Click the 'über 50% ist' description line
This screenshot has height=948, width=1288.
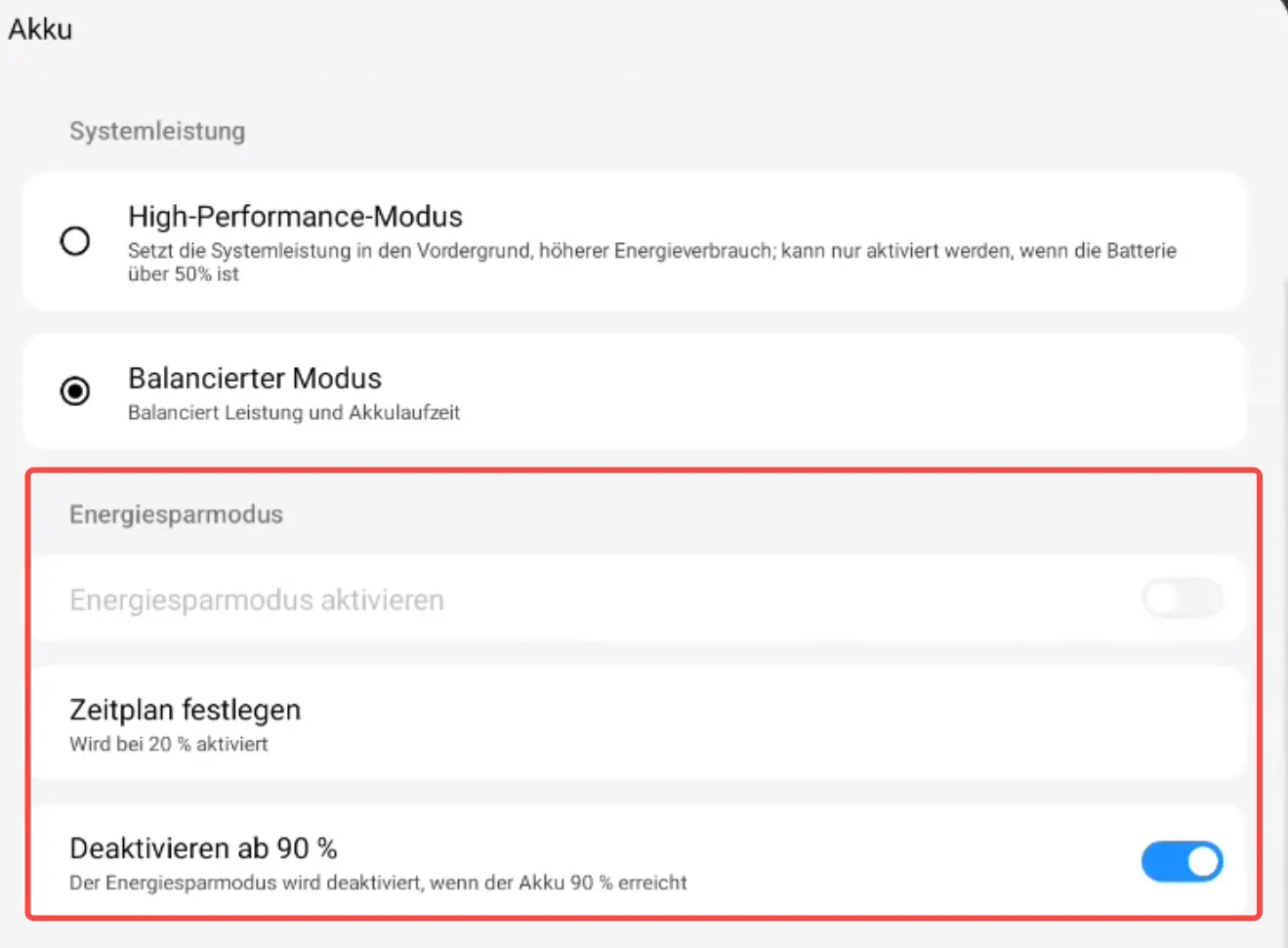(184, 274)
